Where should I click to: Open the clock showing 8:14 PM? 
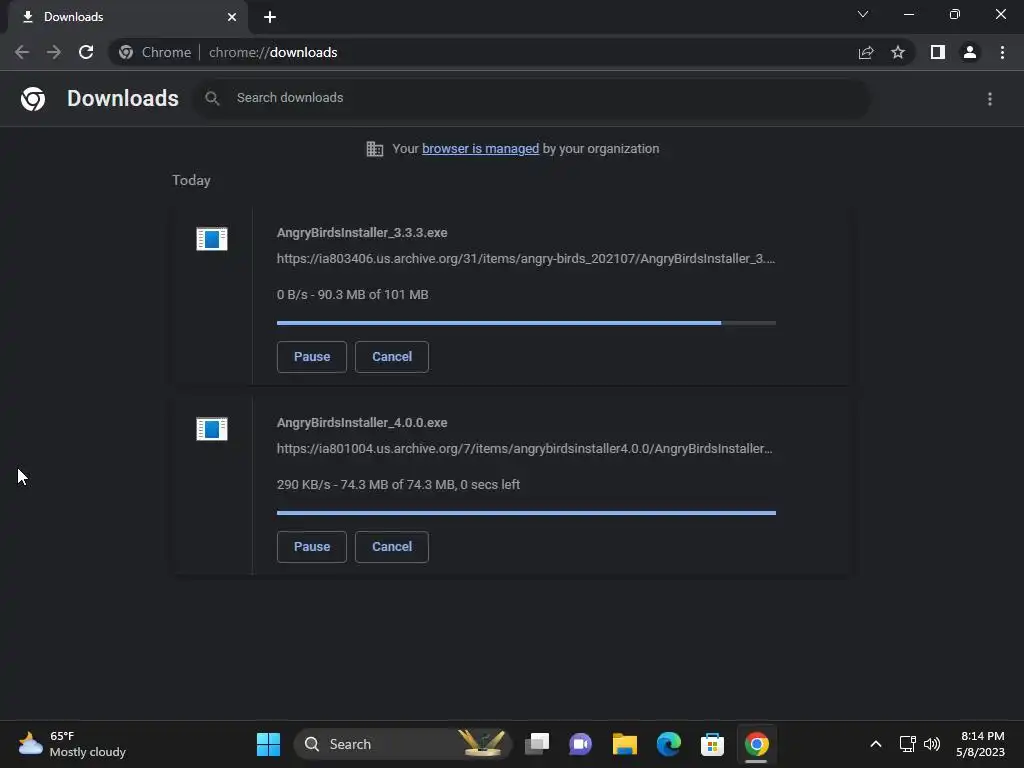click(980, 744)
